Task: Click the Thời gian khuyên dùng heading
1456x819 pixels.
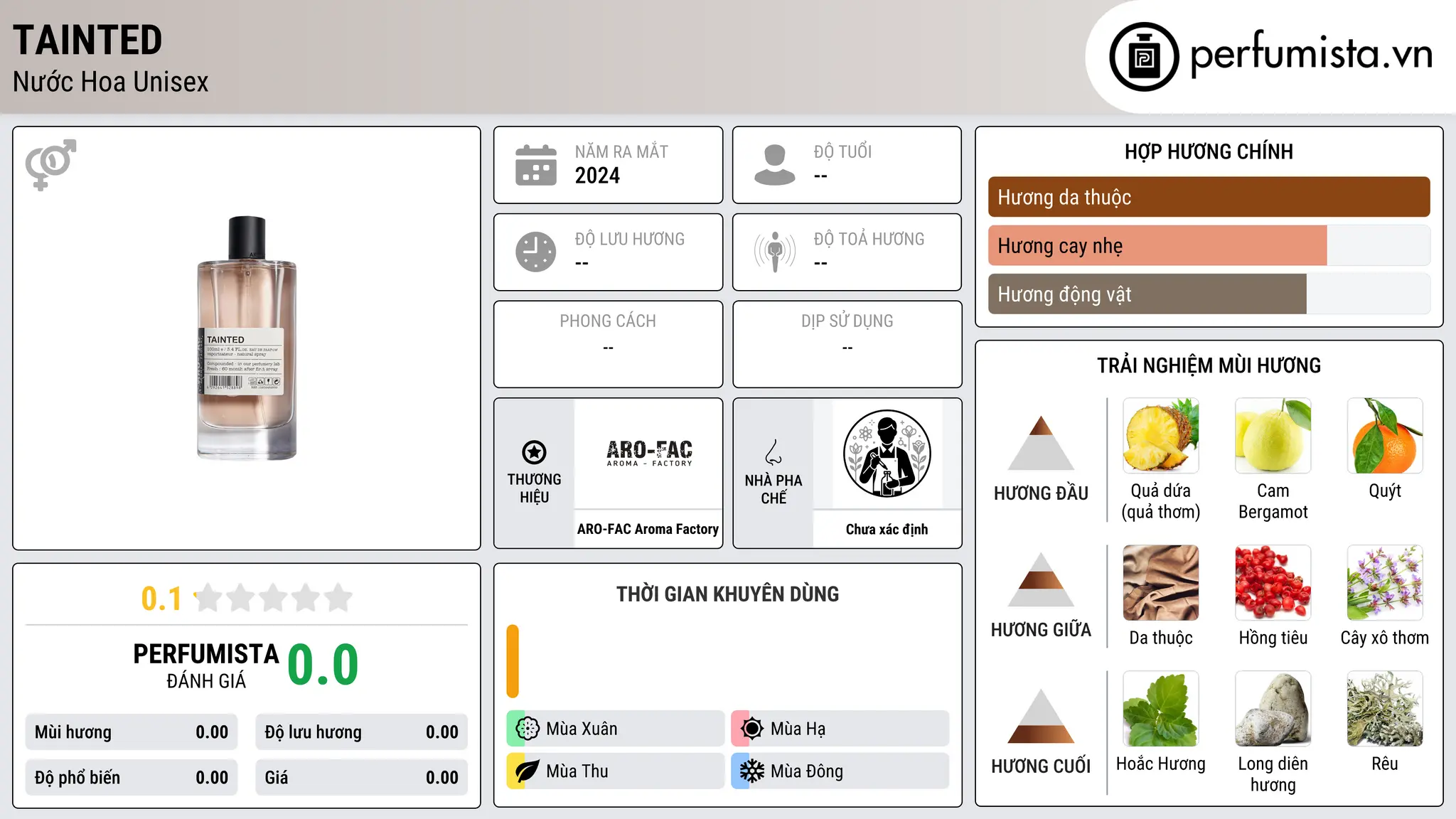Action: click(727, 594)
